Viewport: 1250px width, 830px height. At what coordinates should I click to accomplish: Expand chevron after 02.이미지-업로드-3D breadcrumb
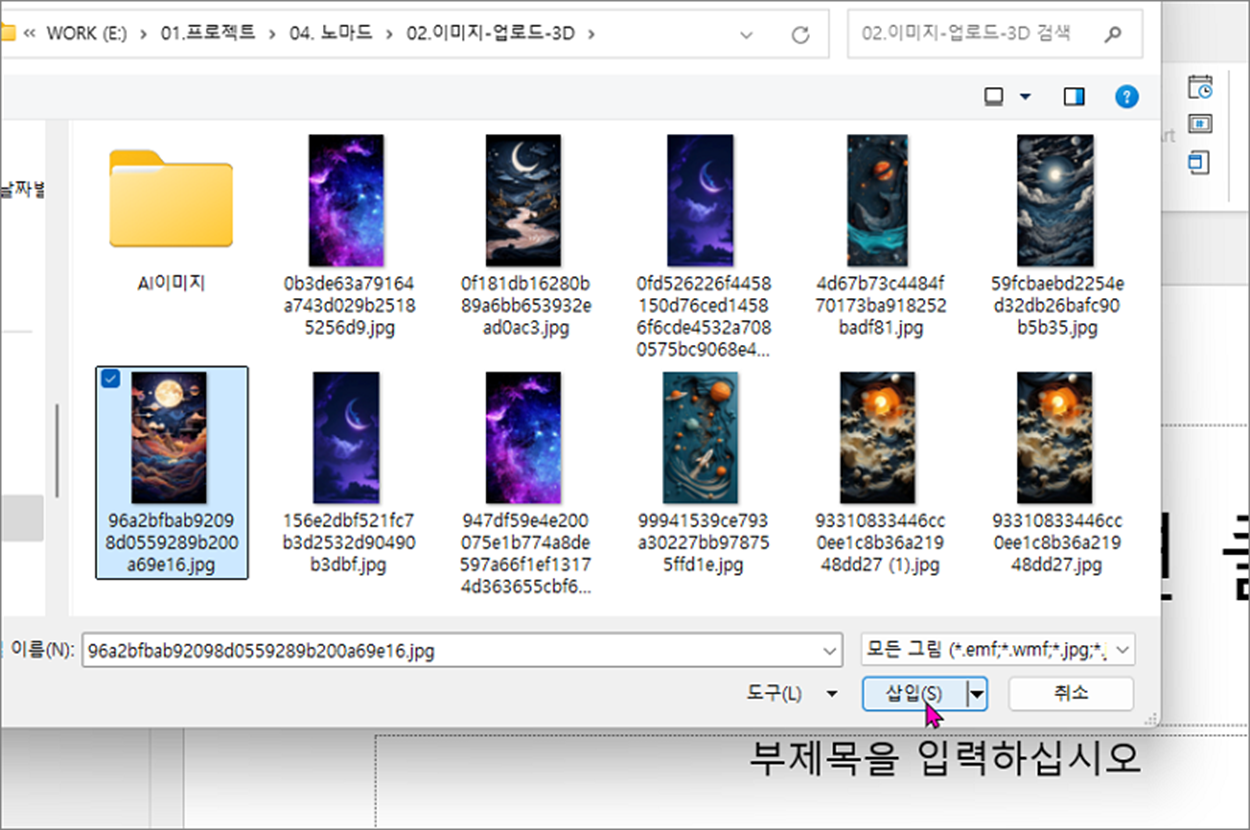[x=592, y=34]
